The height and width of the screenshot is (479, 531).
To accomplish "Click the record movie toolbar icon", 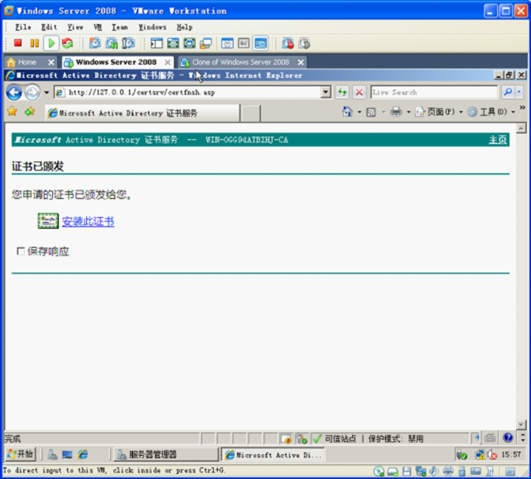I will coord(304,43).
